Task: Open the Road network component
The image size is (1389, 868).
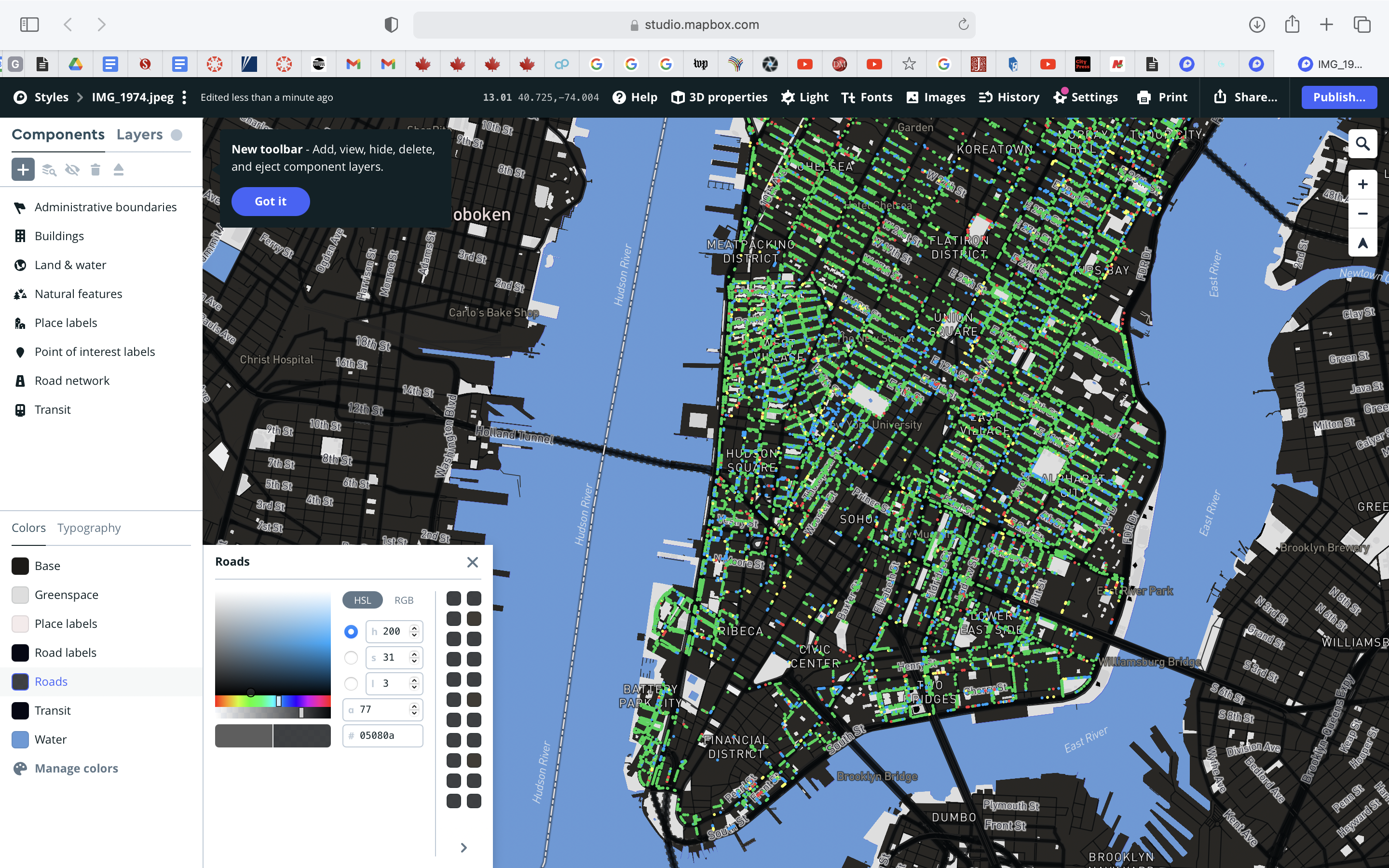Action: pos(72,380)
